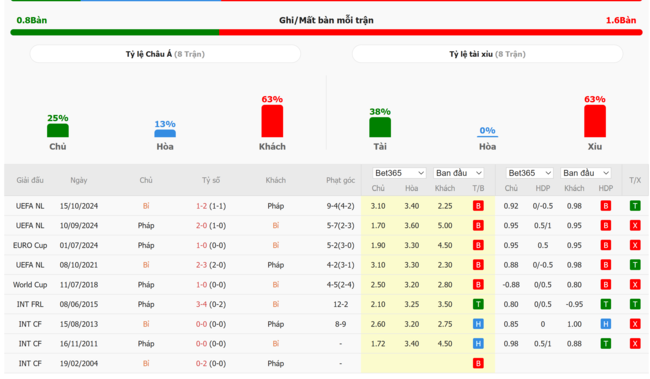Click the Giải đấu column header

point(30,180)
